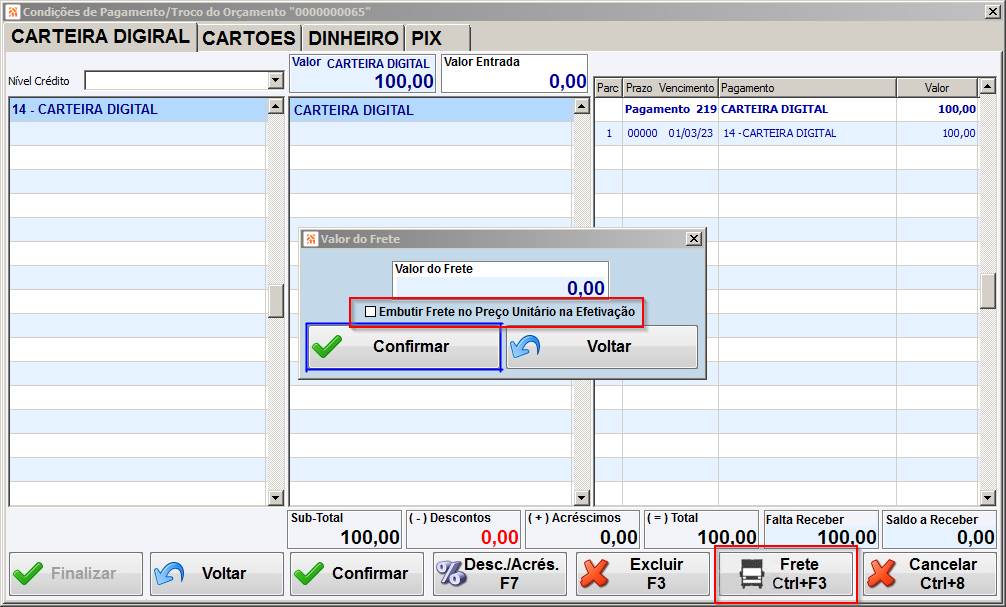Switch to the CARTOES tab
The image size is (1006, 607).
click(x=249, y=38)
